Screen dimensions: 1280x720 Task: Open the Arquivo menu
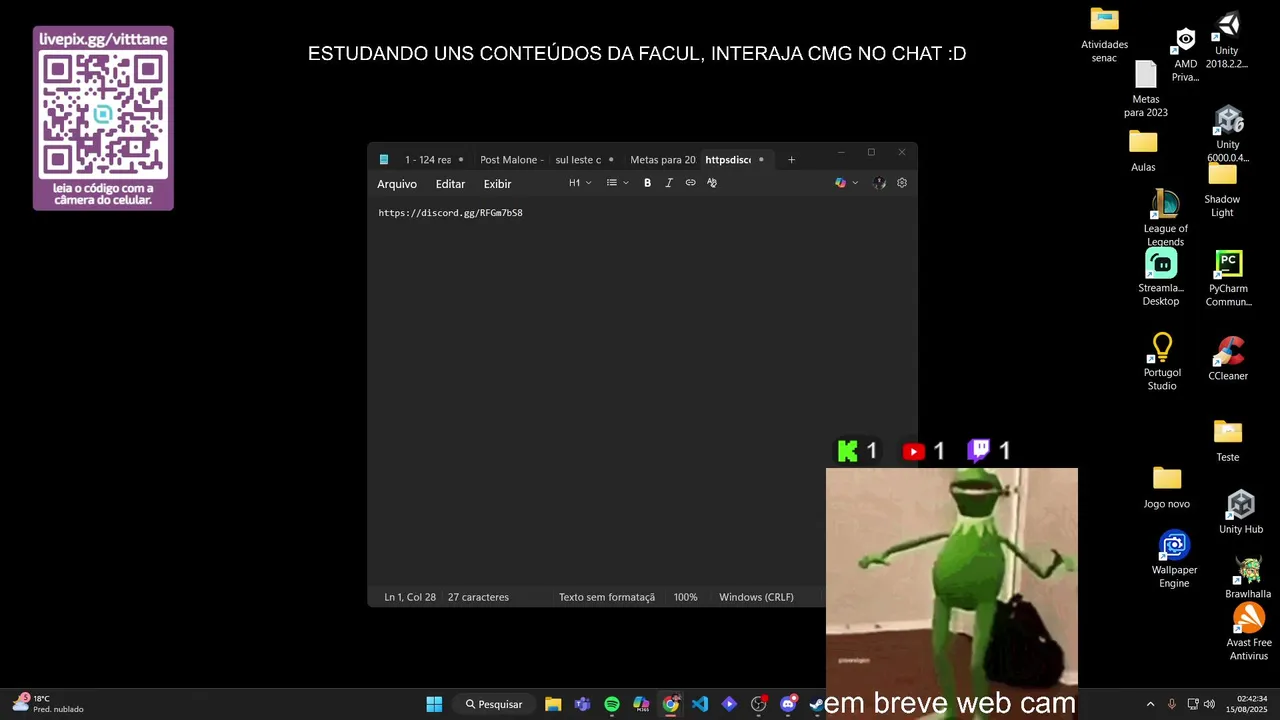coord(397,184)
